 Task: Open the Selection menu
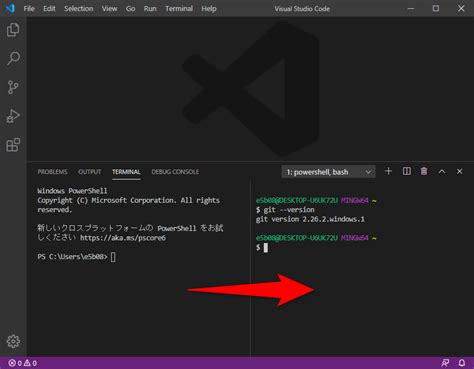coord(79,8)
